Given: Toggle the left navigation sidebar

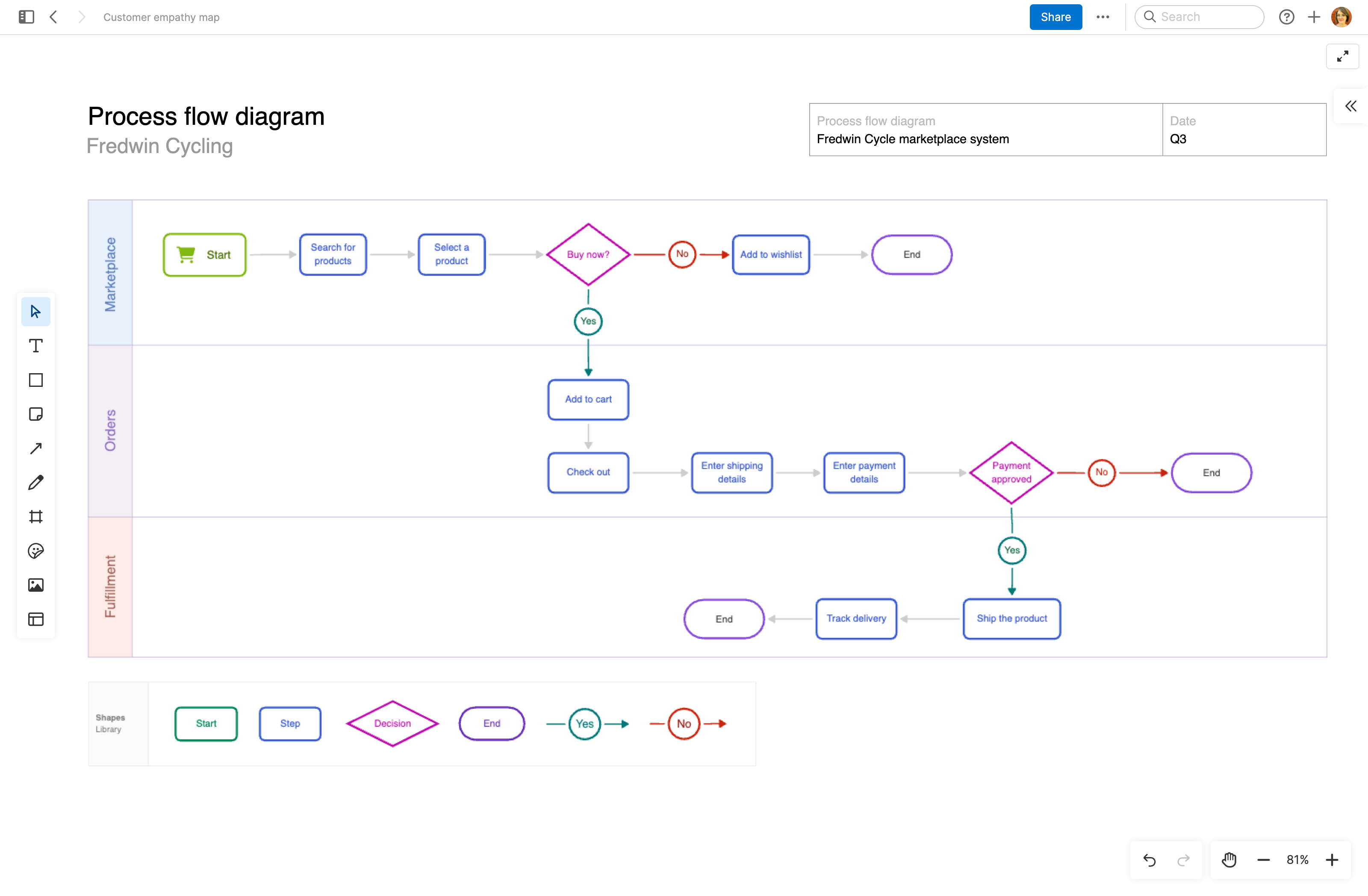Looking at the screenshot, I should click(x=26, y=17).
